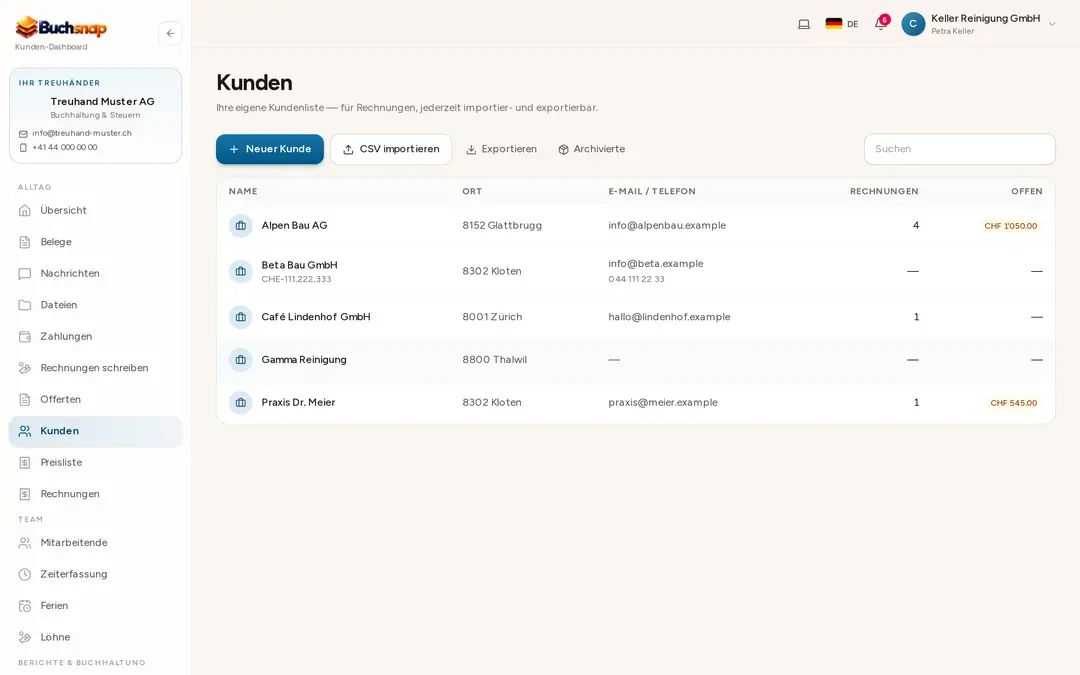Click Treuhand Muster AG trustee card title
The width and height of the screenshot is (1080, 675).
pos(102,101)
